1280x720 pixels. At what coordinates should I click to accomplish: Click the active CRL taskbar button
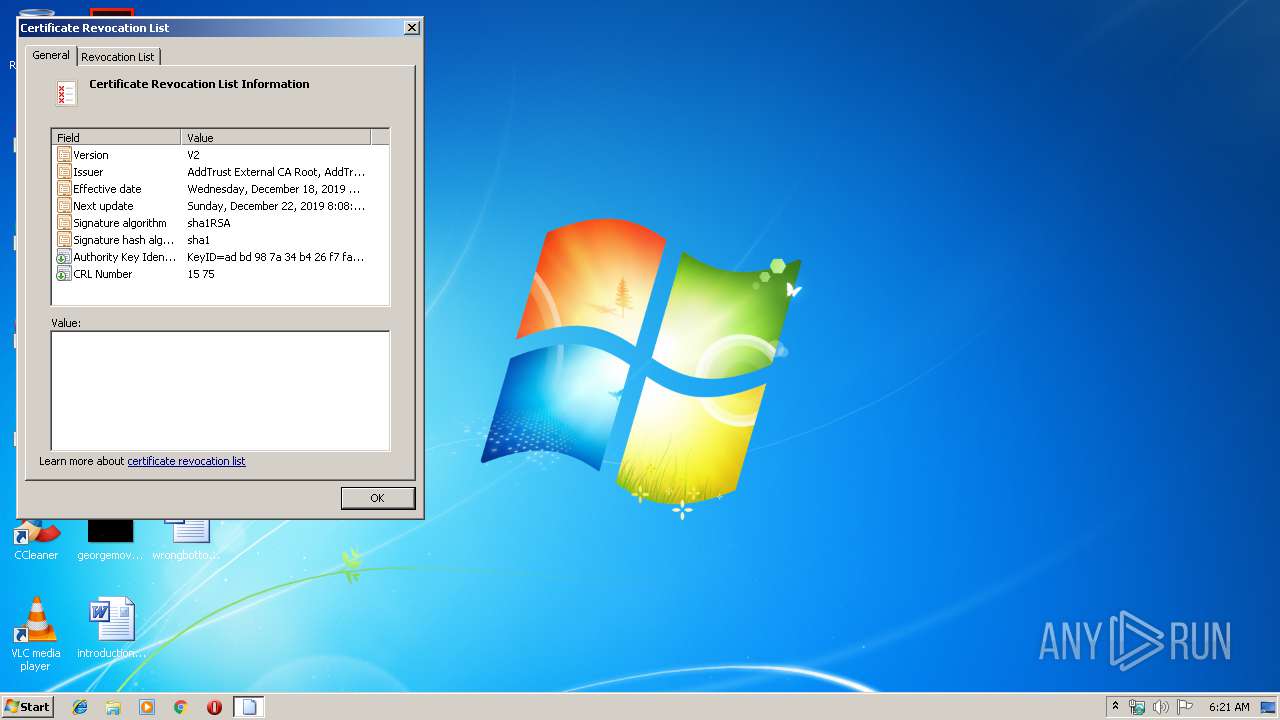click(x=249, y=707)
